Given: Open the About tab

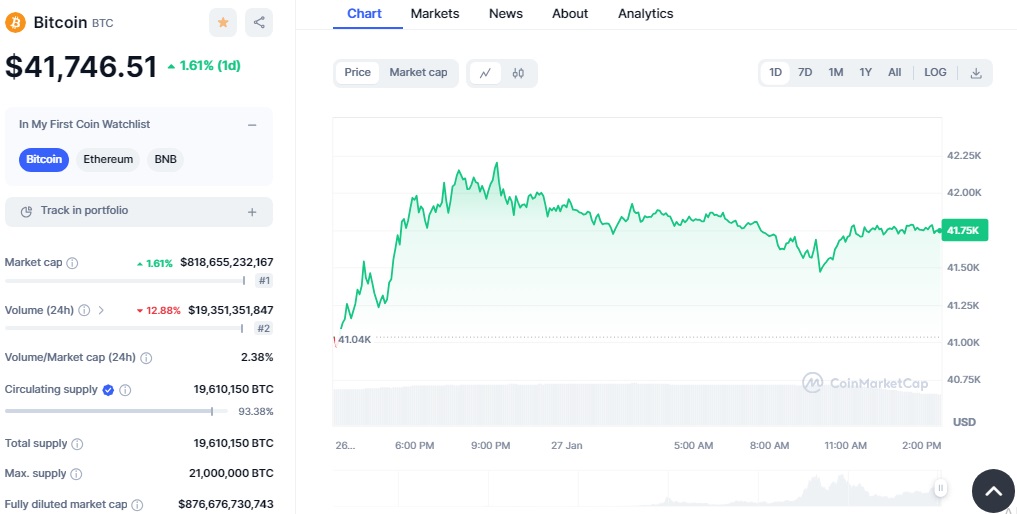Looking at the screenshot, I should click(x=570, y=14).
